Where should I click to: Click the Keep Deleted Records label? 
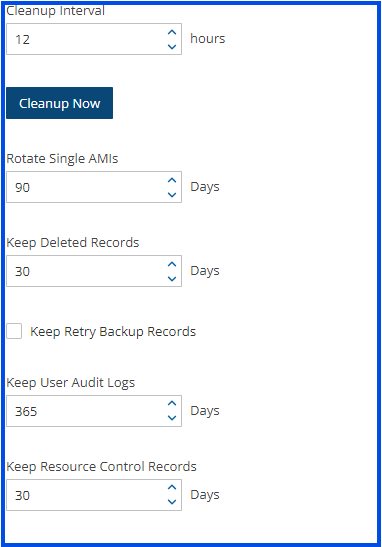[x=73, y=243]
